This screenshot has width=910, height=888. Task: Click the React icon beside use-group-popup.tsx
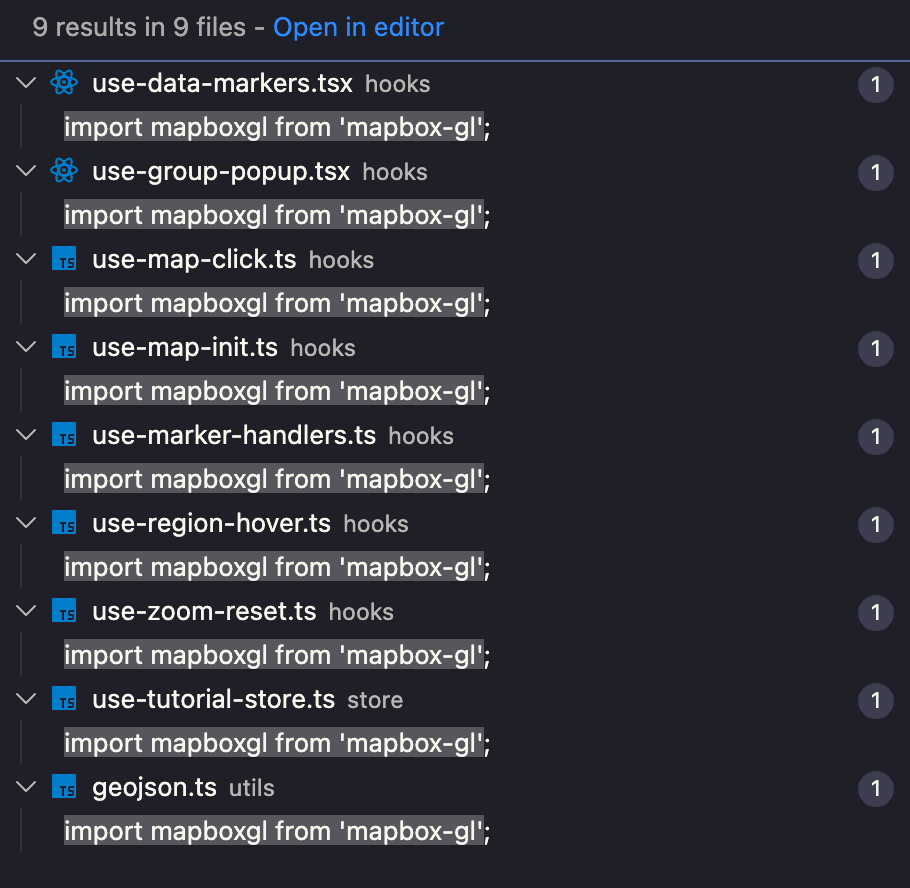[x=64, y=172]
